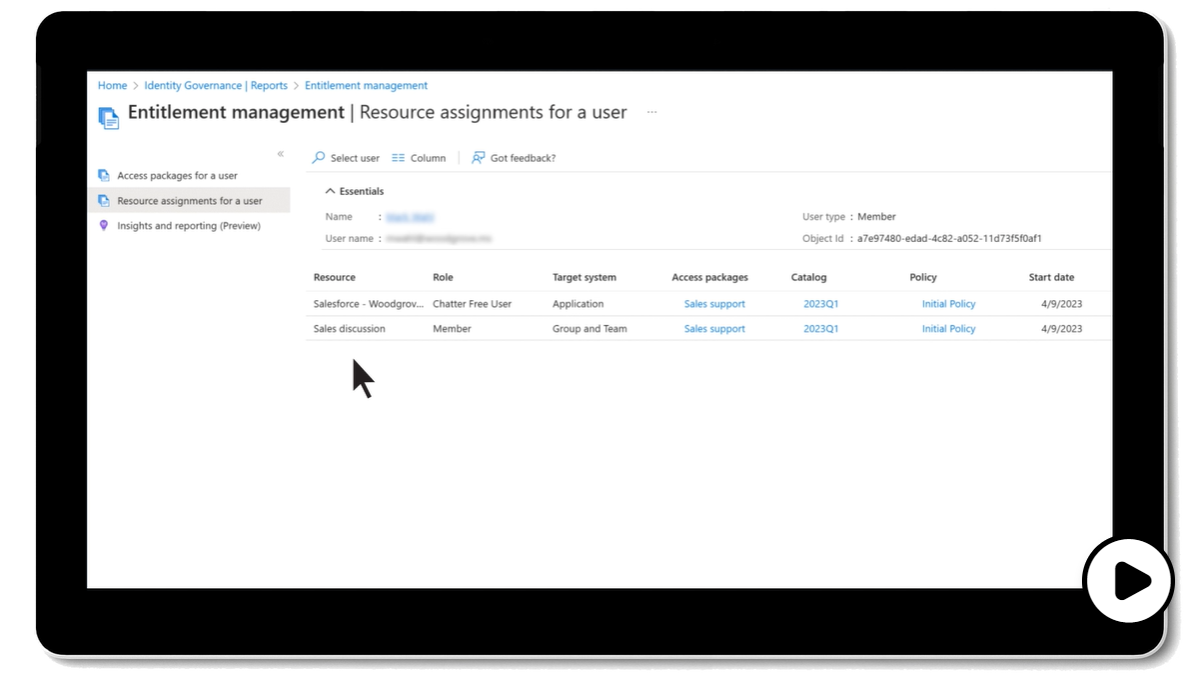
Task: Click the Entitlement management title icon
Action: 108,117
